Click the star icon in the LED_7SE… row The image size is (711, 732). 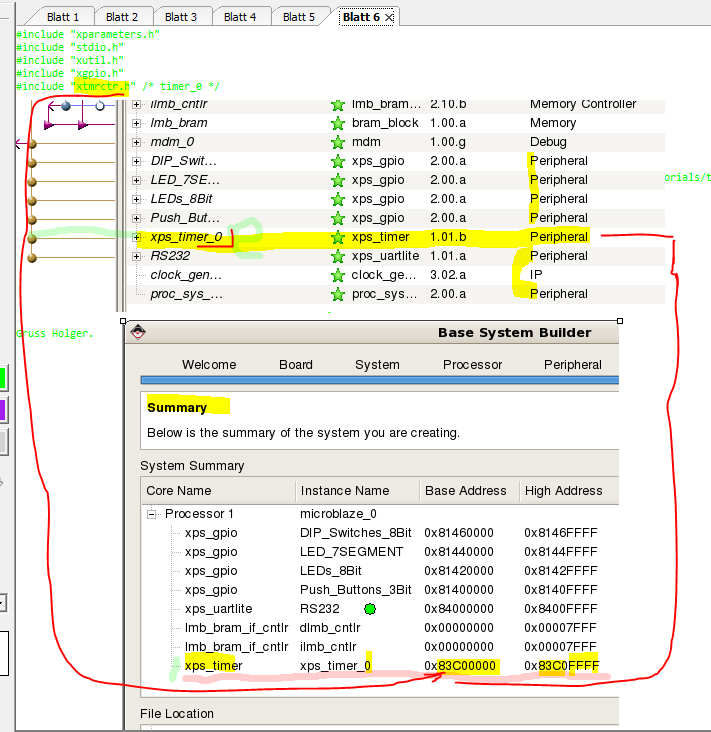point(338,180)
